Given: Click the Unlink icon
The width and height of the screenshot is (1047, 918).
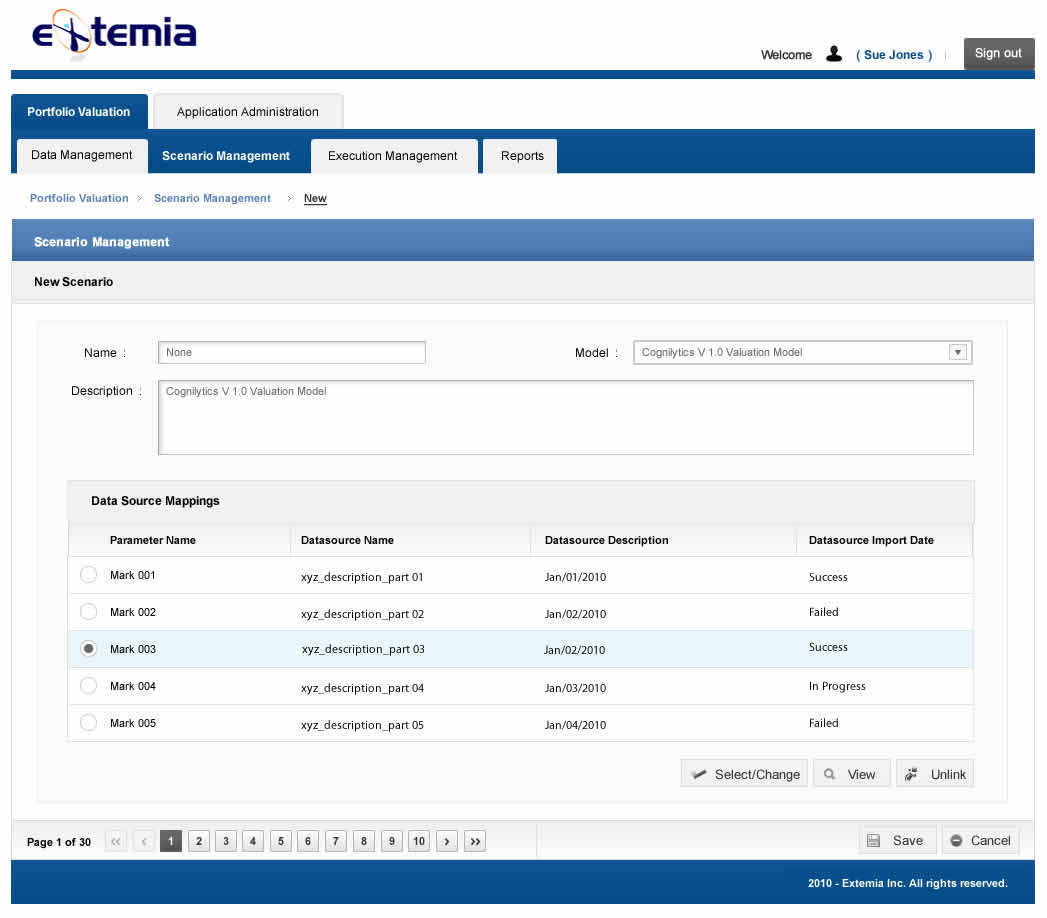Looking at the screenshot, I should (x=911, y=774).
